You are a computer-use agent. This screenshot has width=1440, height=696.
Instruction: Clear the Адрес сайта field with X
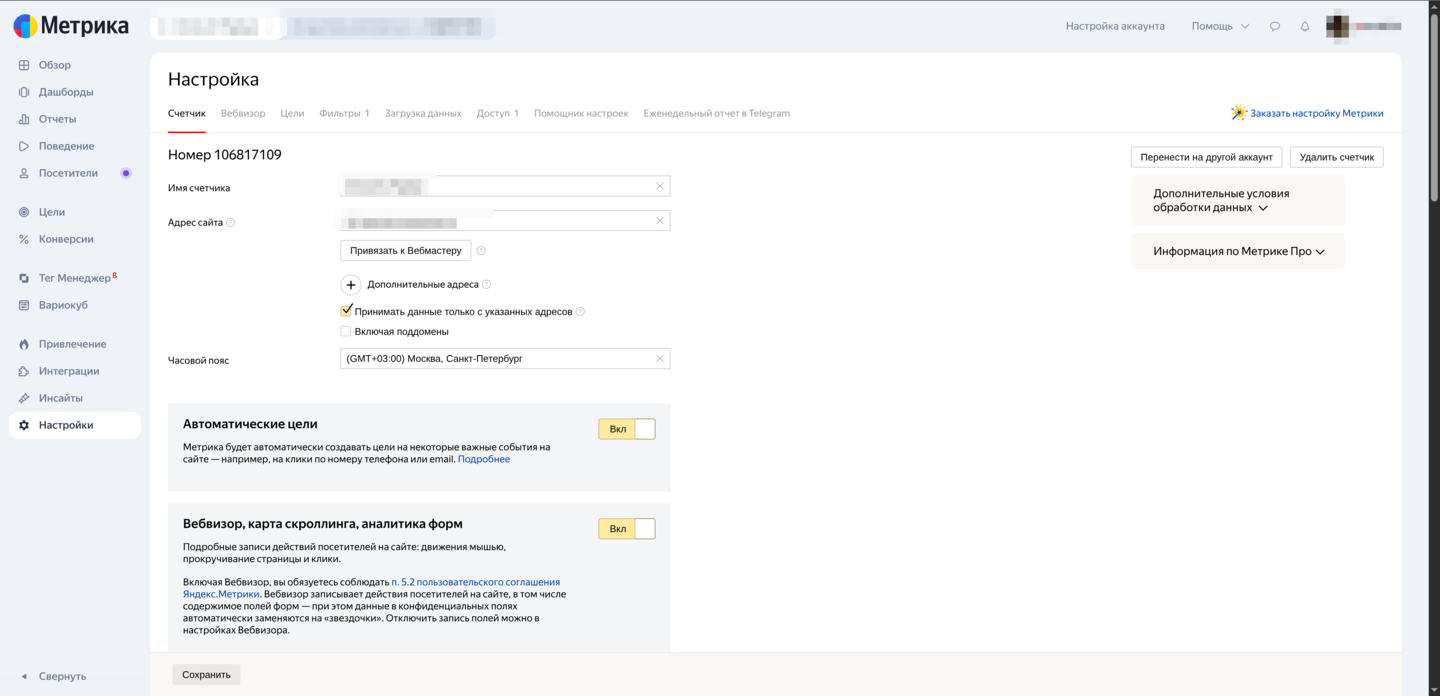659,221
